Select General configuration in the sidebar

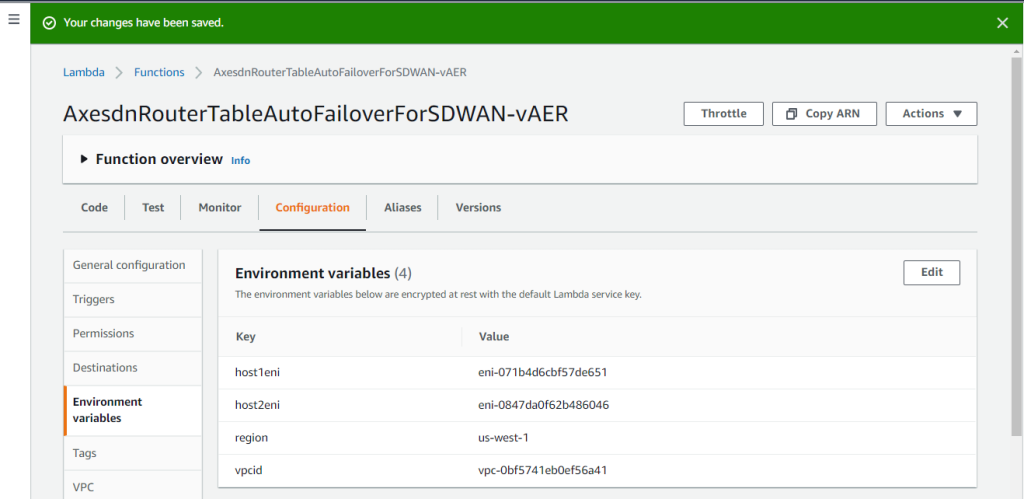129,265
